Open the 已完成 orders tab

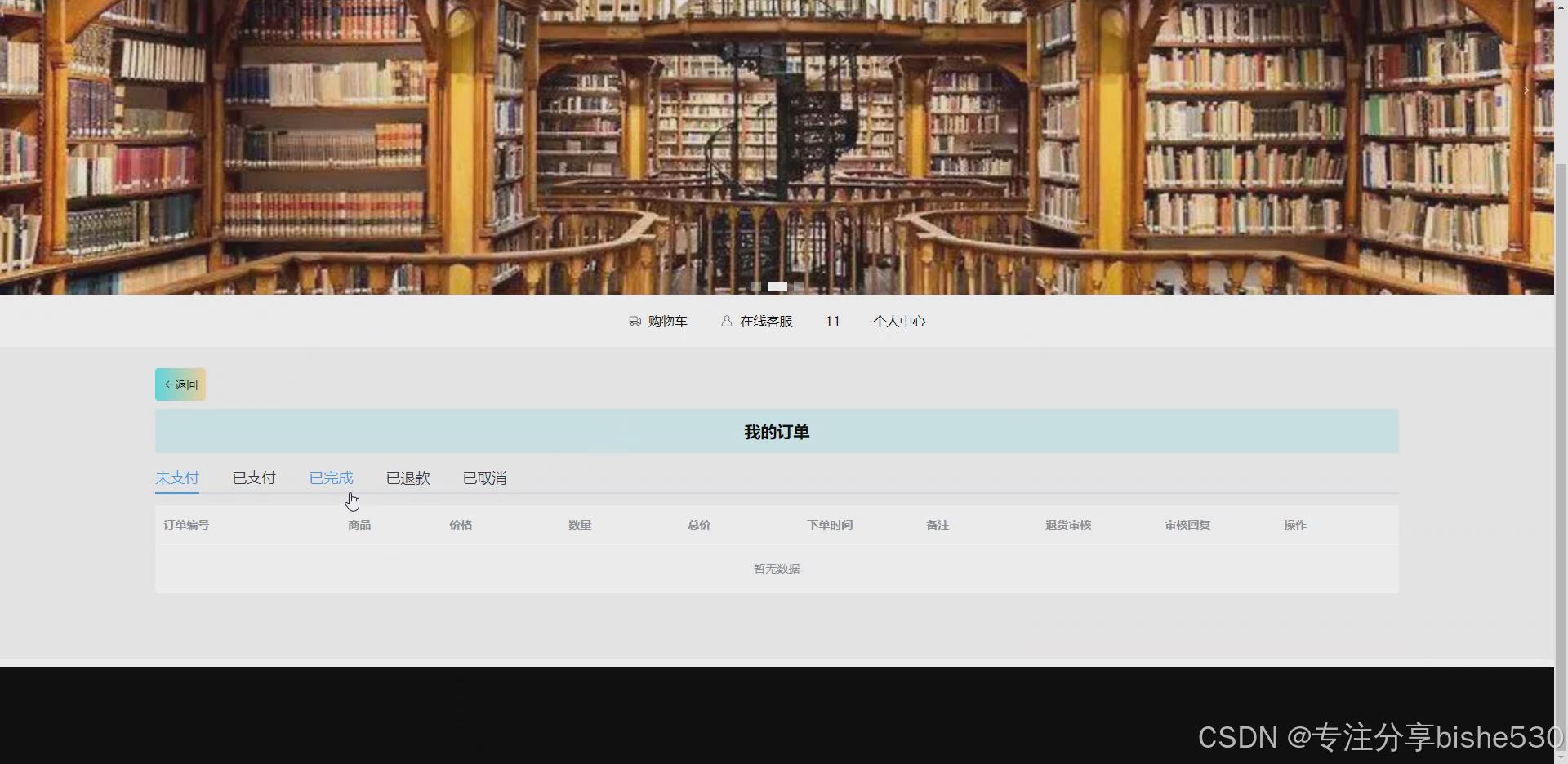point(331,478)
